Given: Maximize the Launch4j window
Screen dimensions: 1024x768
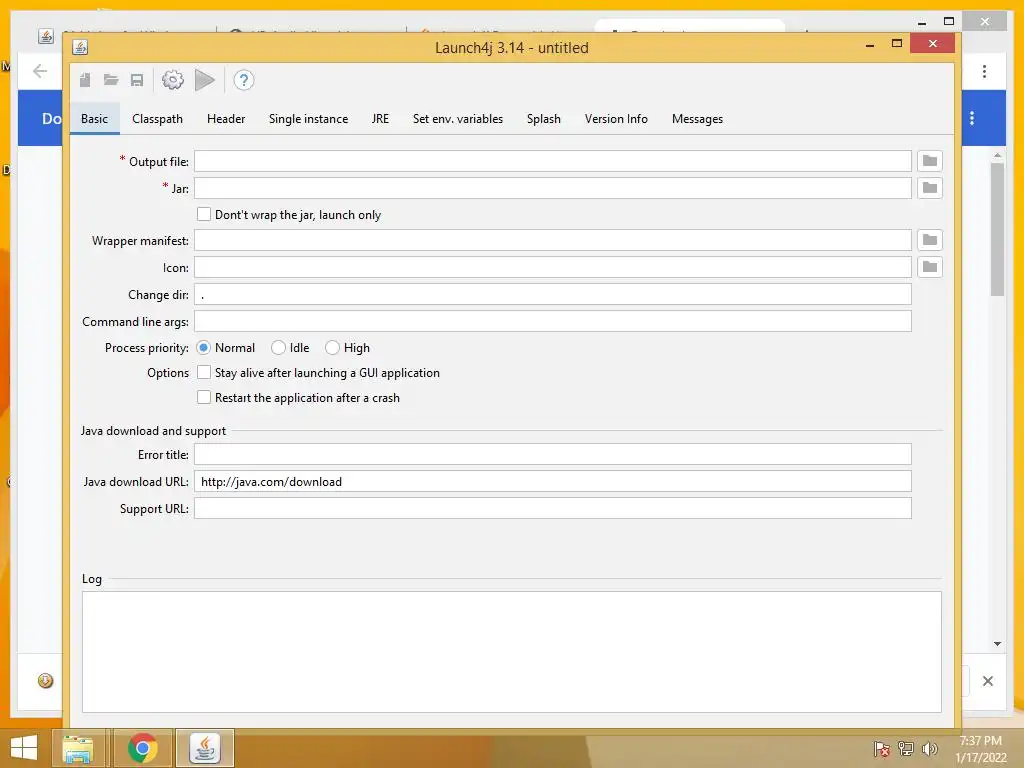Looking at the screenshot, I should click(897, 43).
